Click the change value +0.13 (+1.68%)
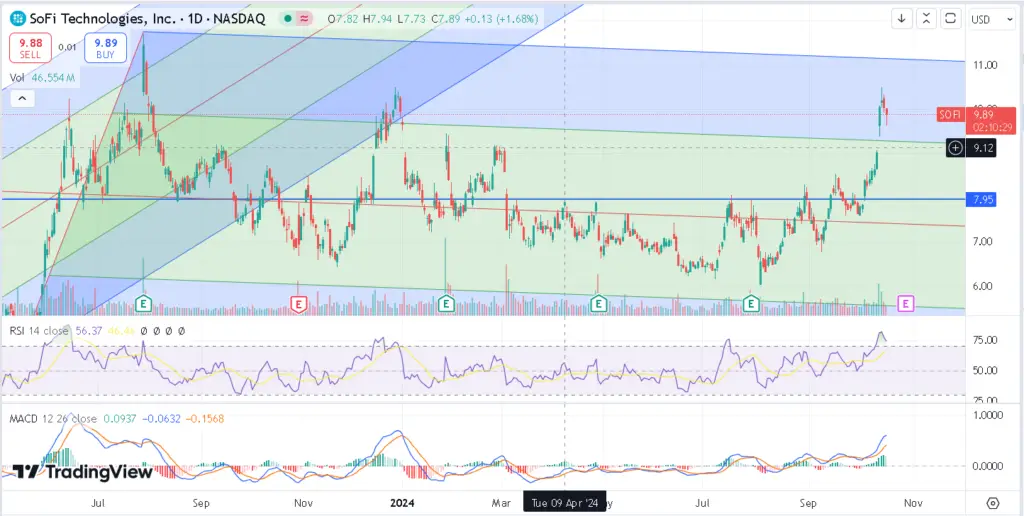 point(500,19)
